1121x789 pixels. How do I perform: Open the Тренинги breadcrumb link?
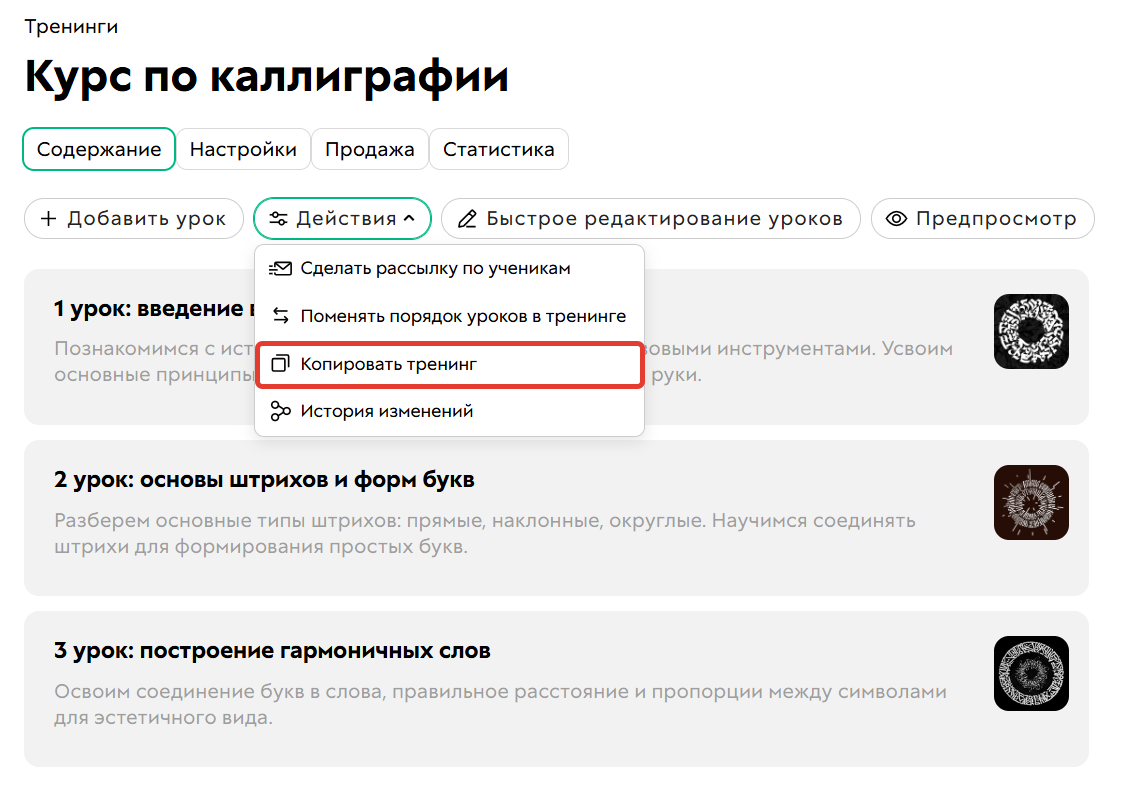tap(71, 26)
